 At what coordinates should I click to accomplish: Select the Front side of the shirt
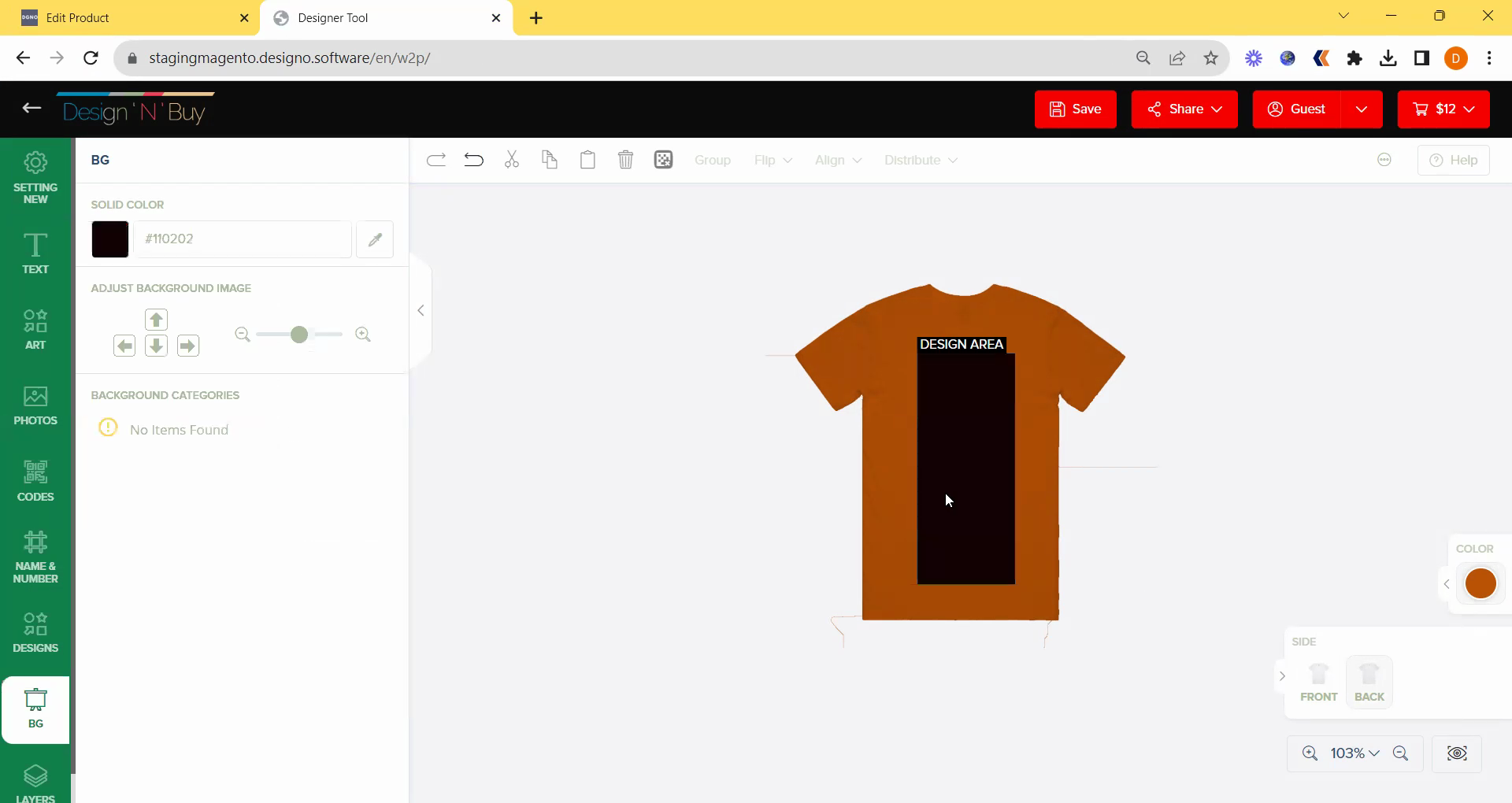[x=1318, y=682]
